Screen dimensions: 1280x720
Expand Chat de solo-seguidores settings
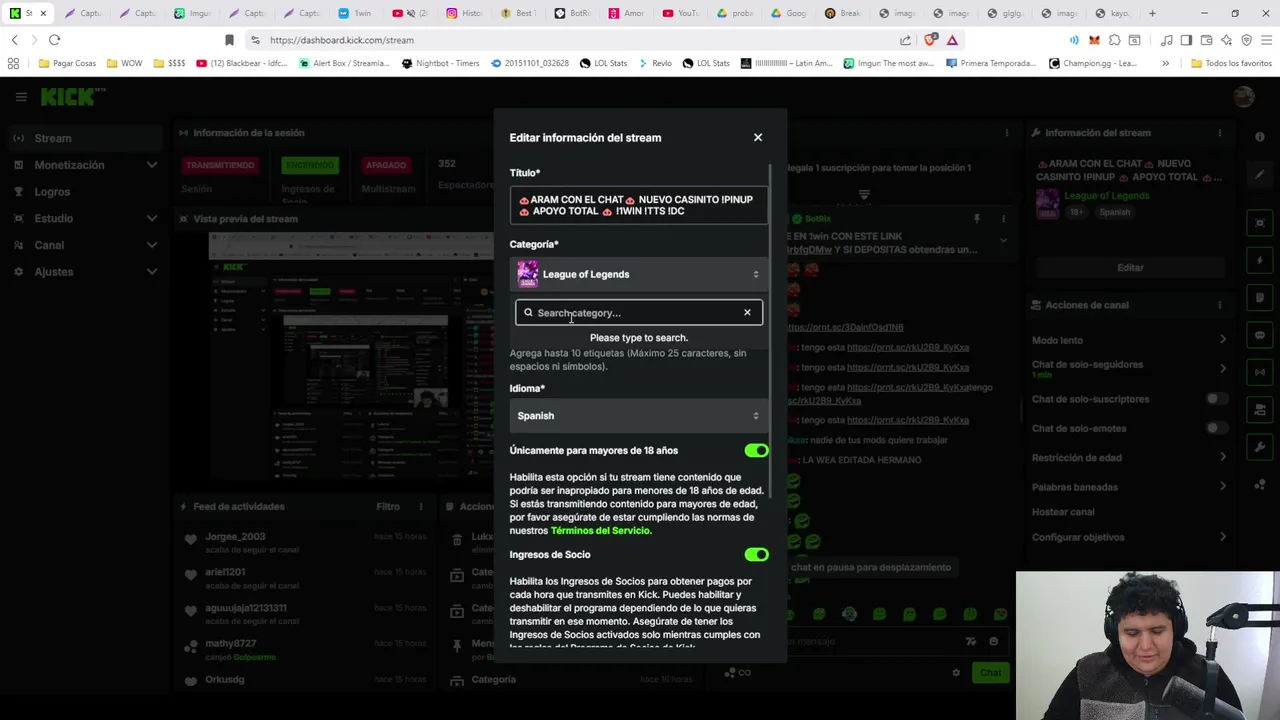coord(1129,368)
